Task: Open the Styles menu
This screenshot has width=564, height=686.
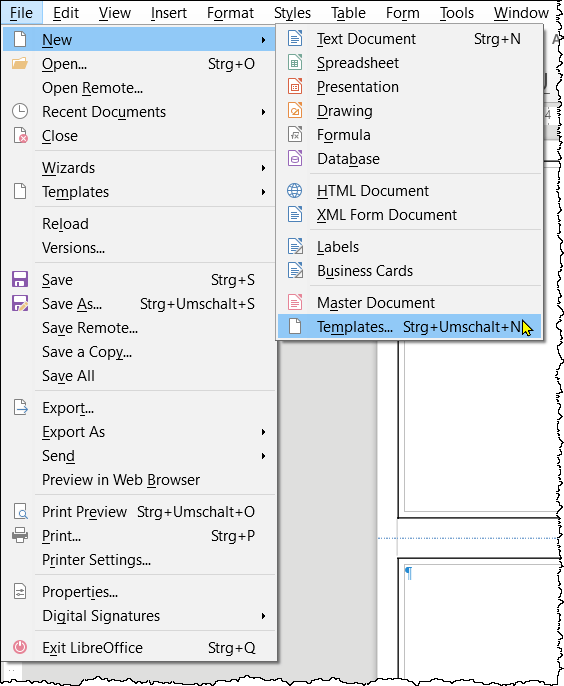Action: tap(292, 13)
